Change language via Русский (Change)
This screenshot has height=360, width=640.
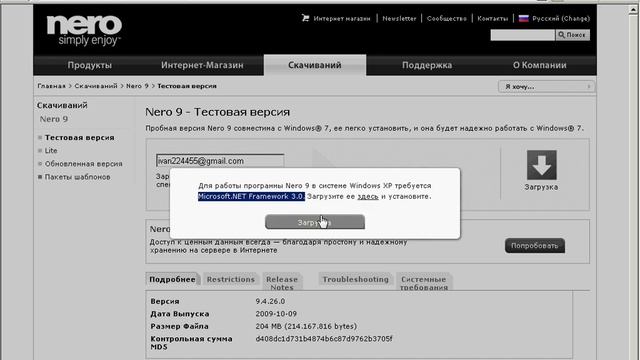click(561, 18)
